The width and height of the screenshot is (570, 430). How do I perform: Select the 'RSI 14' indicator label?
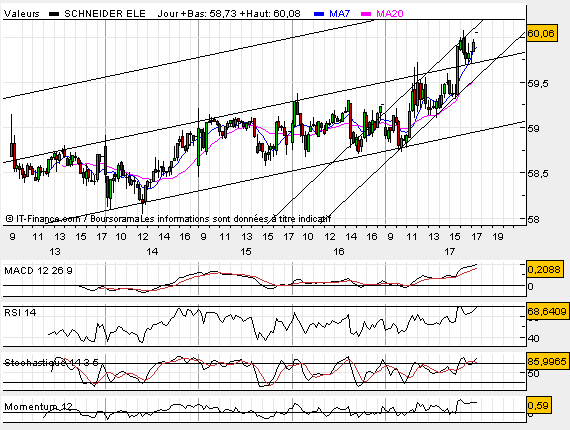(x=20, y=313)
